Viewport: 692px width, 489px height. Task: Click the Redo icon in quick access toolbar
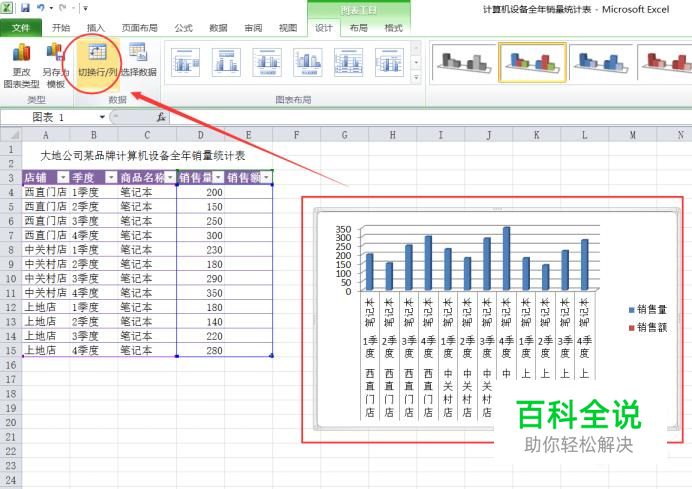[63, 8]
